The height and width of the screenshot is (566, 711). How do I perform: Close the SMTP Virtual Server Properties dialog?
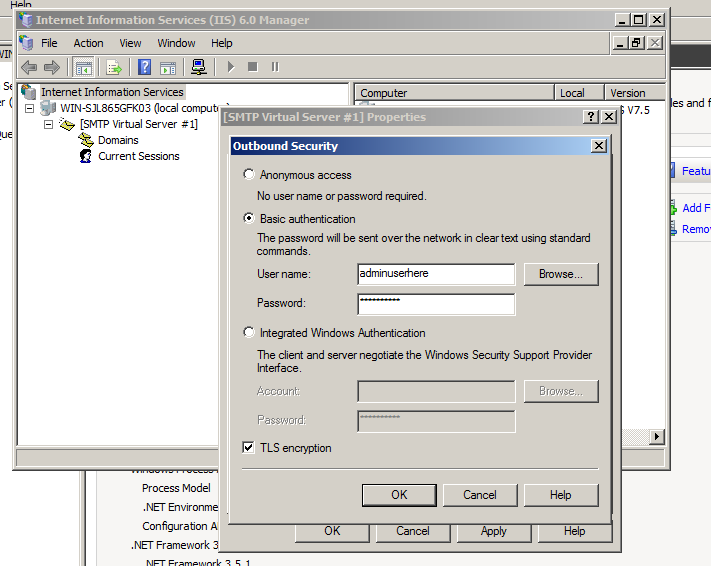(x=609, y=117)
